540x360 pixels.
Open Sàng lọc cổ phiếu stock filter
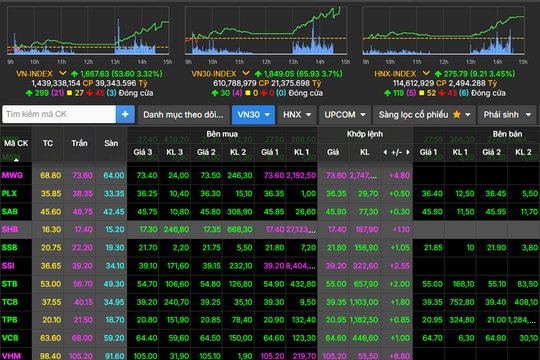point(424,115)
